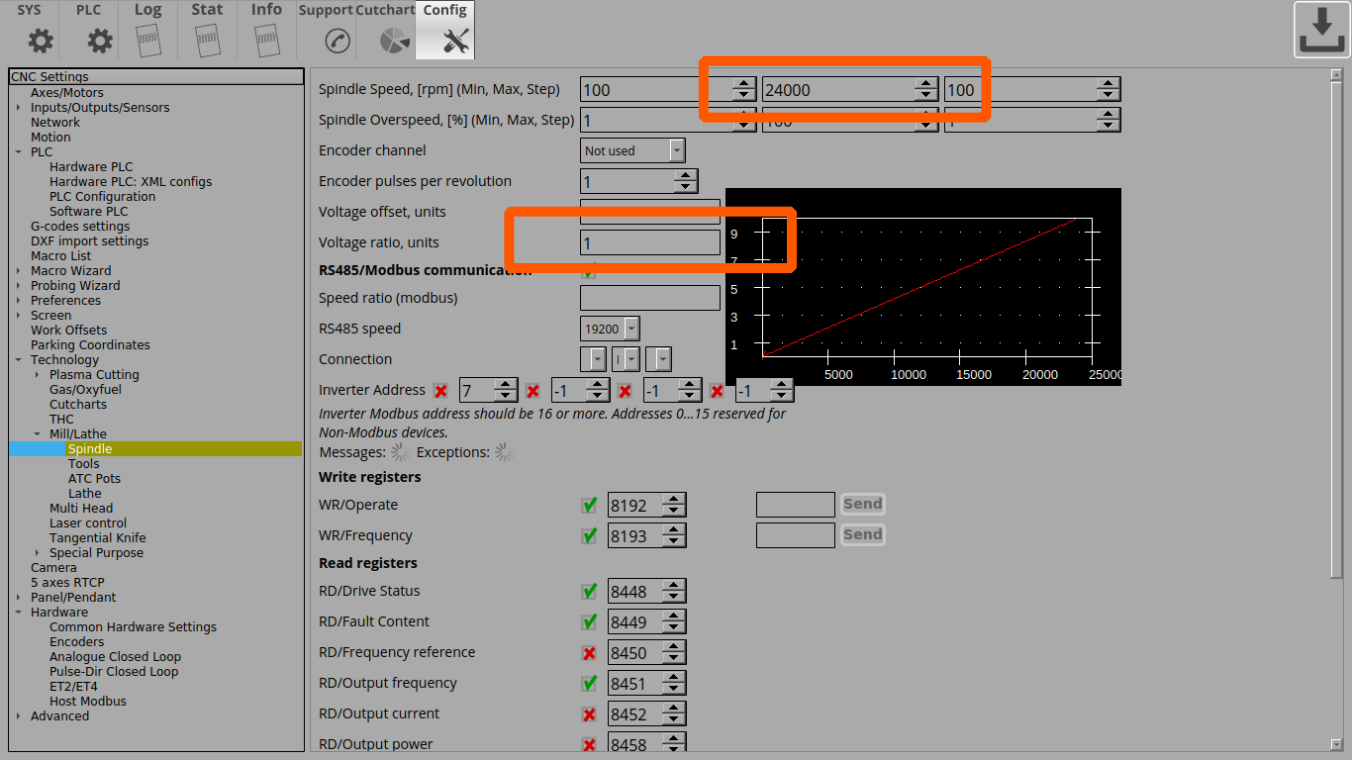
Task: Open the Log page icon
Action: click(147, 40)
